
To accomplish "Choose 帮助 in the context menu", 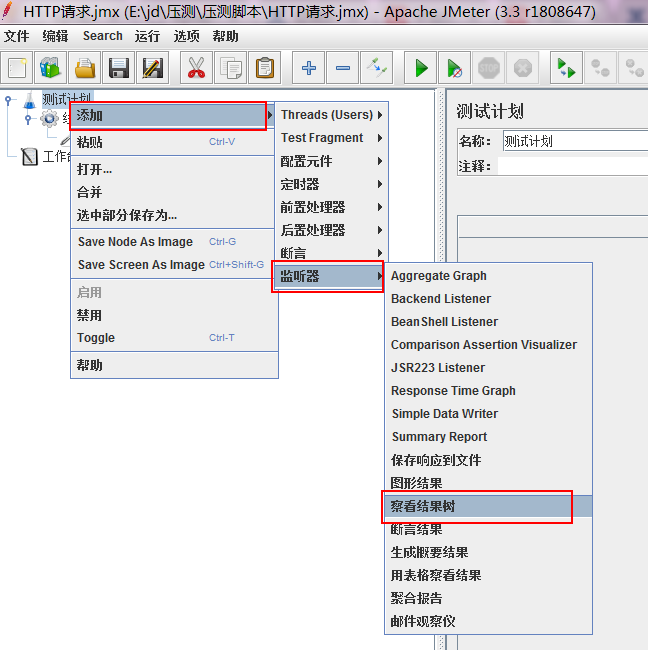I will point(174,365).
